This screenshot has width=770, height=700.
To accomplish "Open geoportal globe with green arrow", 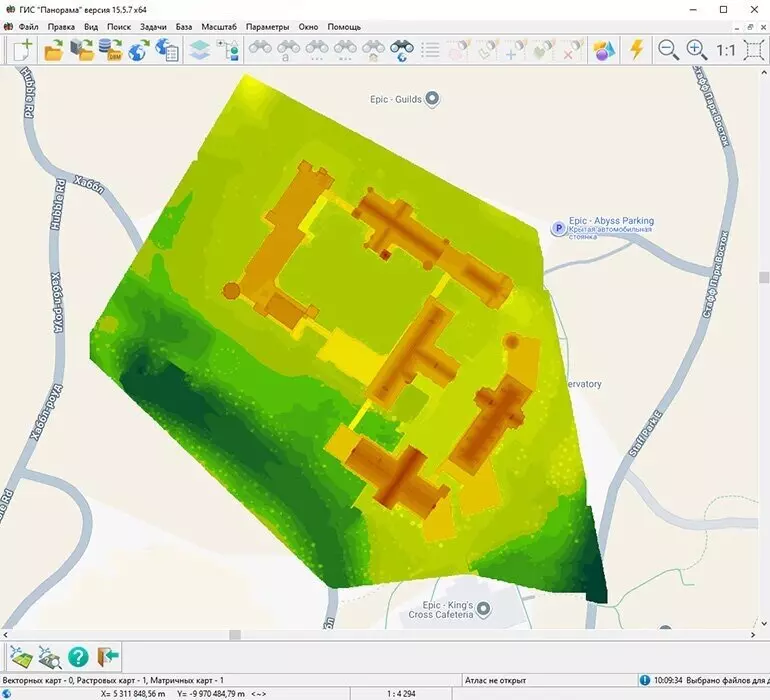I will coord(139,50).
